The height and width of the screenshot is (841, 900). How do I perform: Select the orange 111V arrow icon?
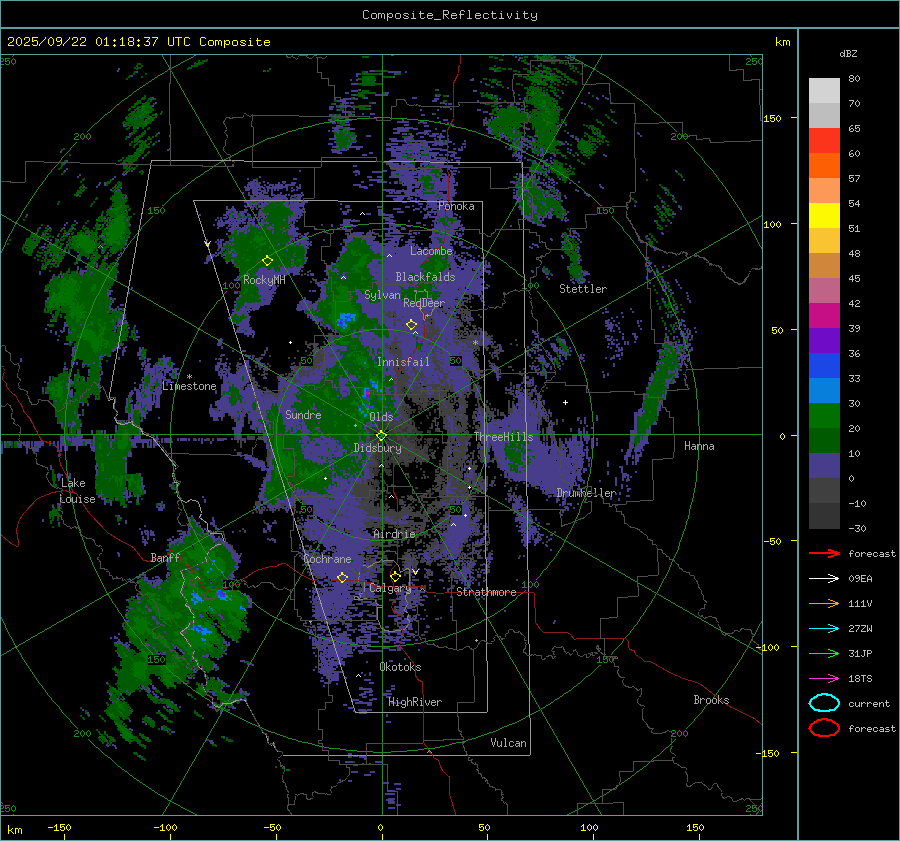coord(824,603)
